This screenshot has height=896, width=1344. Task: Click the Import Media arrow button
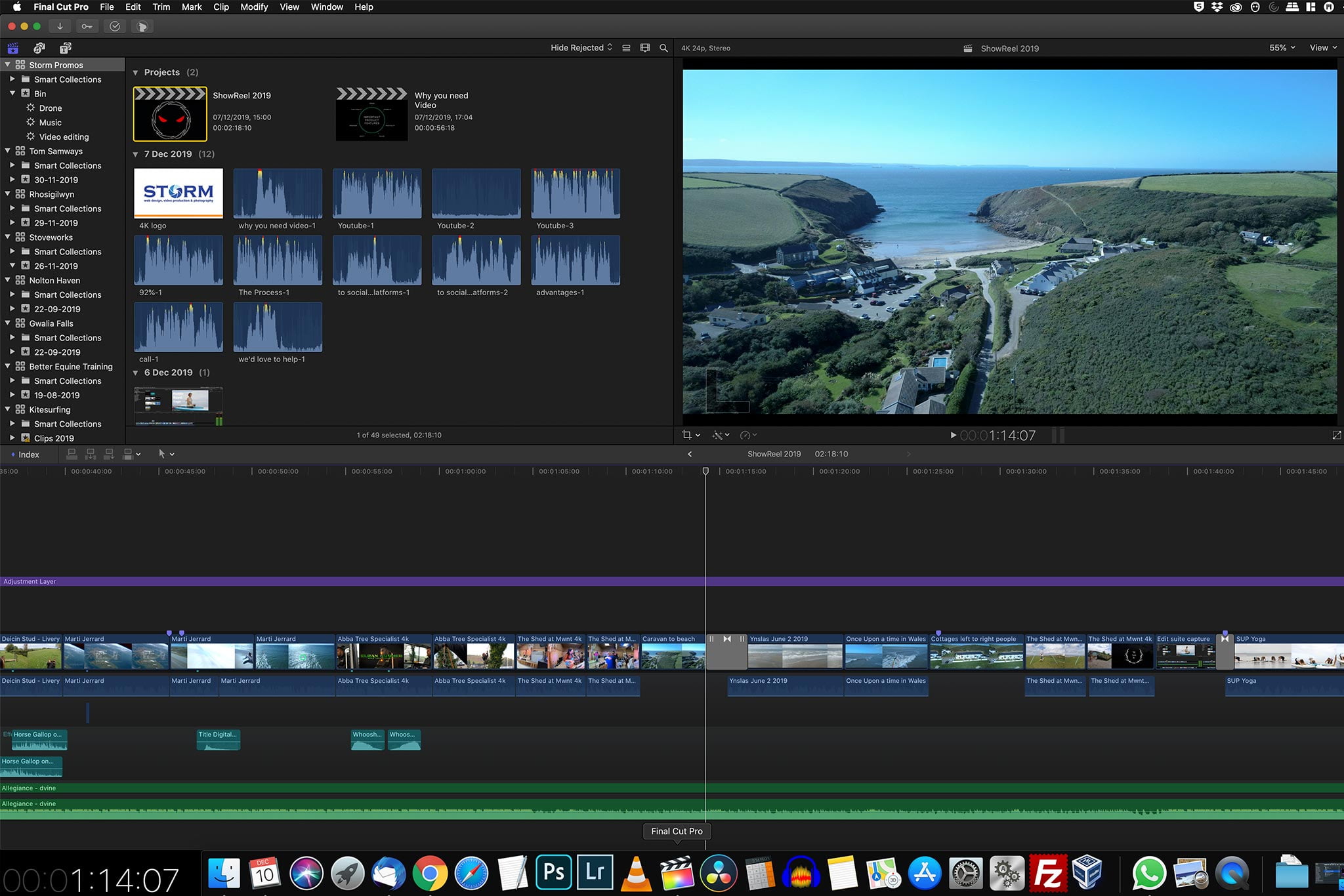click(x=60, y=26)
